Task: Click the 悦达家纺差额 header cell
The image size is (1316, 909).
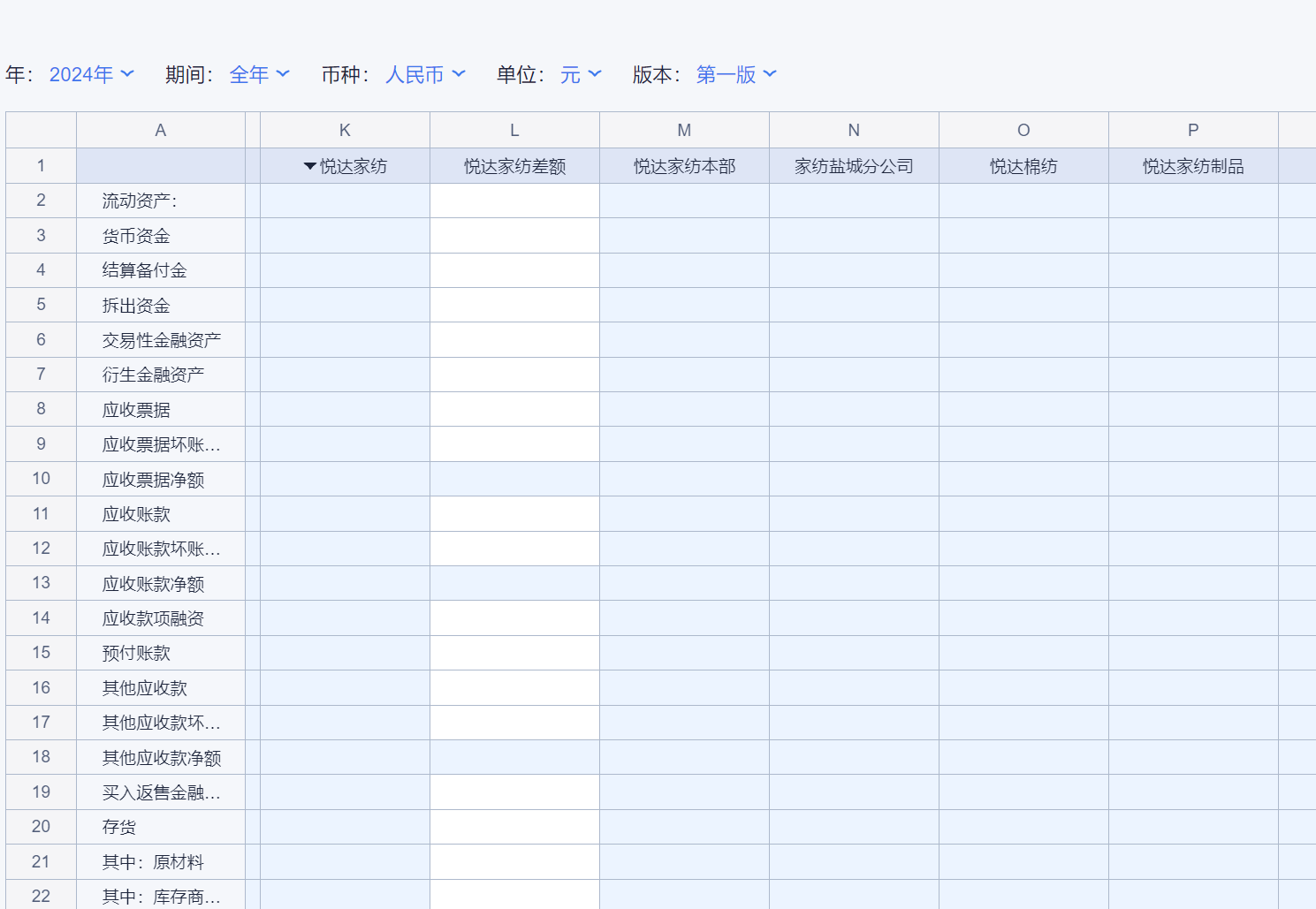Action: point(514,166)
